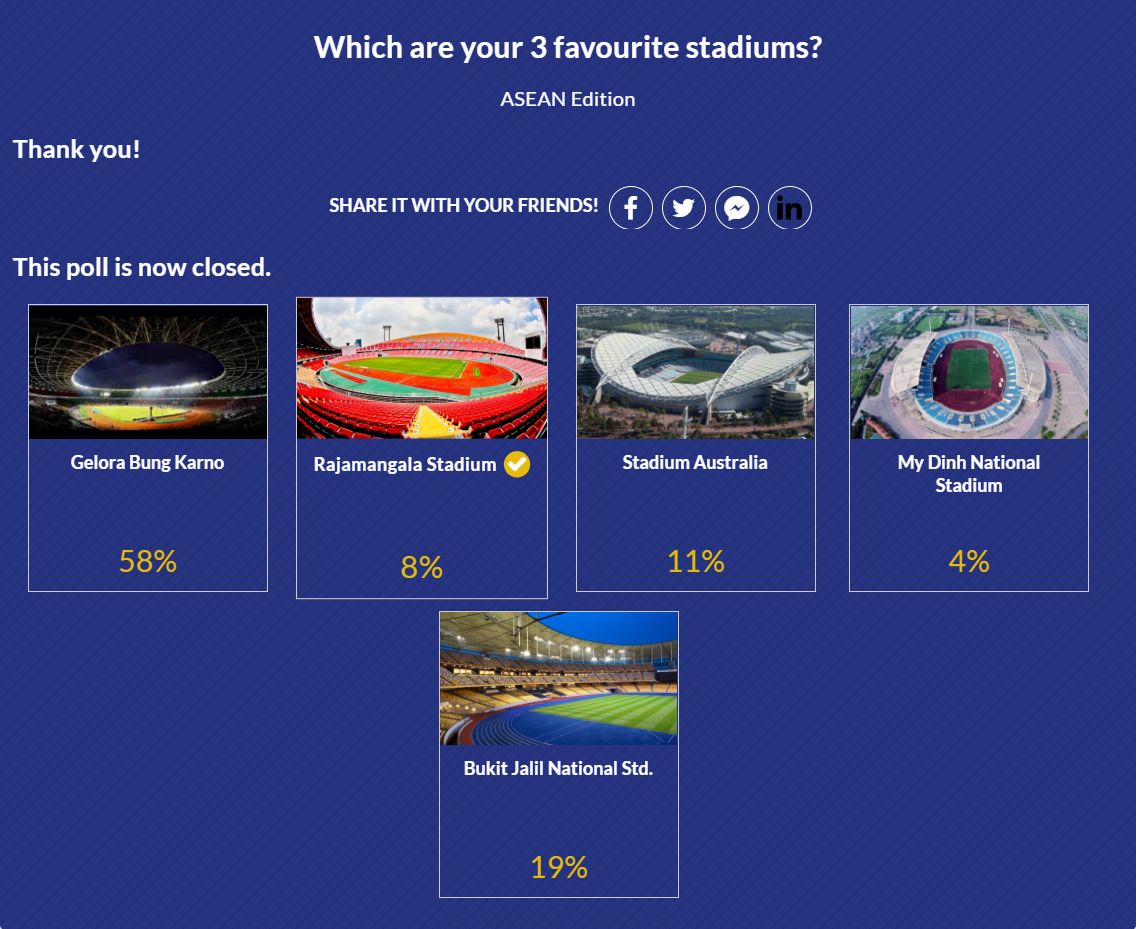Share the poll on LinkedIn

pyautogui.click(x=790, y=207)
